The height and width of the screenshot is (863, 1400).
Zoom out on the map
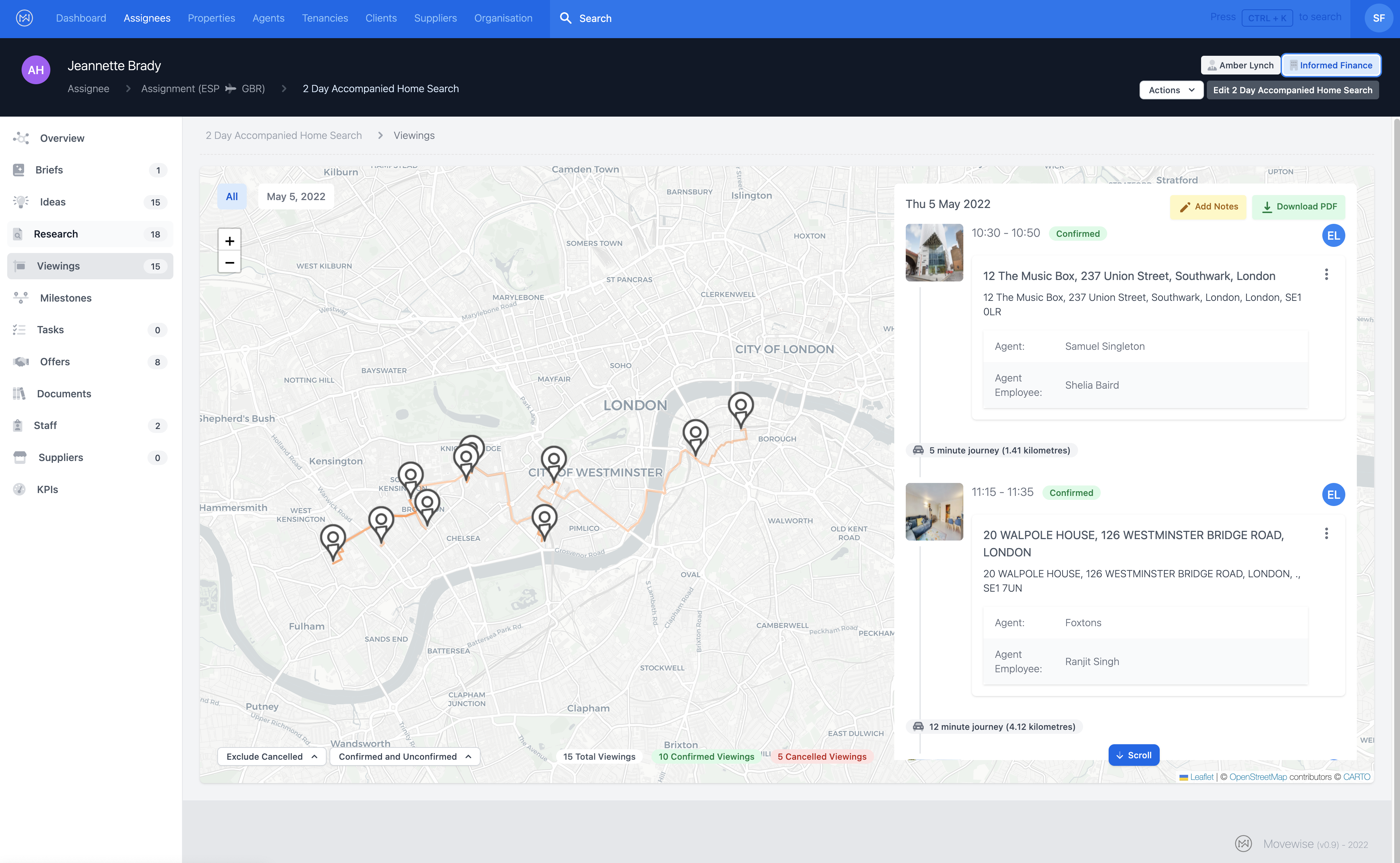click(x=229, y=263)
